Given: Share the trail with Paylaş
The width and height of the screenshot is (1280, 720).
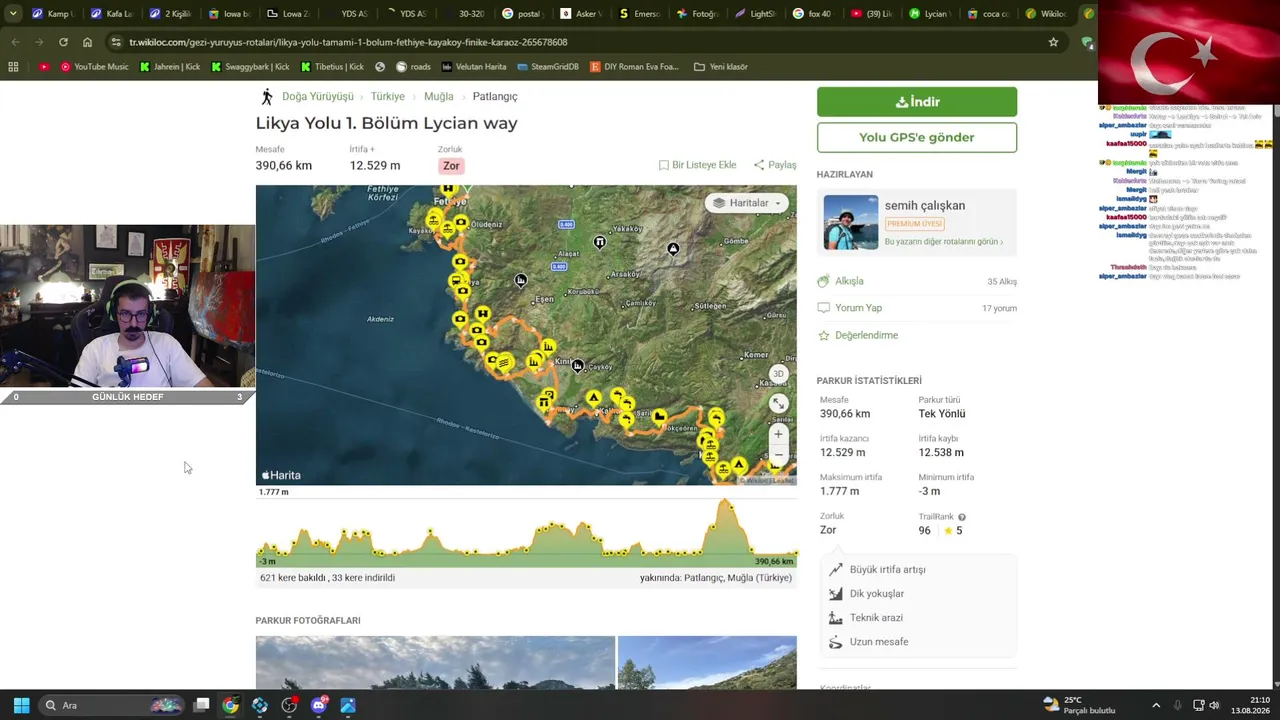Looking at the screenshot, I should 775,165.
